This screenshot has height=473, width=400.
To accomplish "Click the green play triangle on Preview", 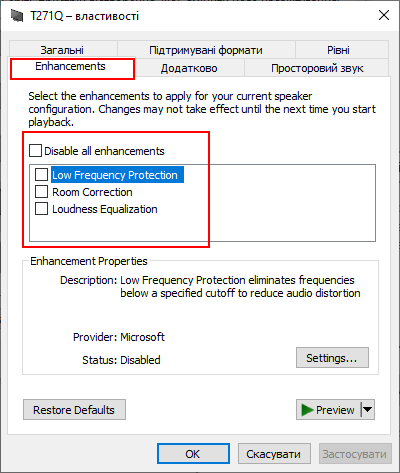I will [x=307, y=410].
